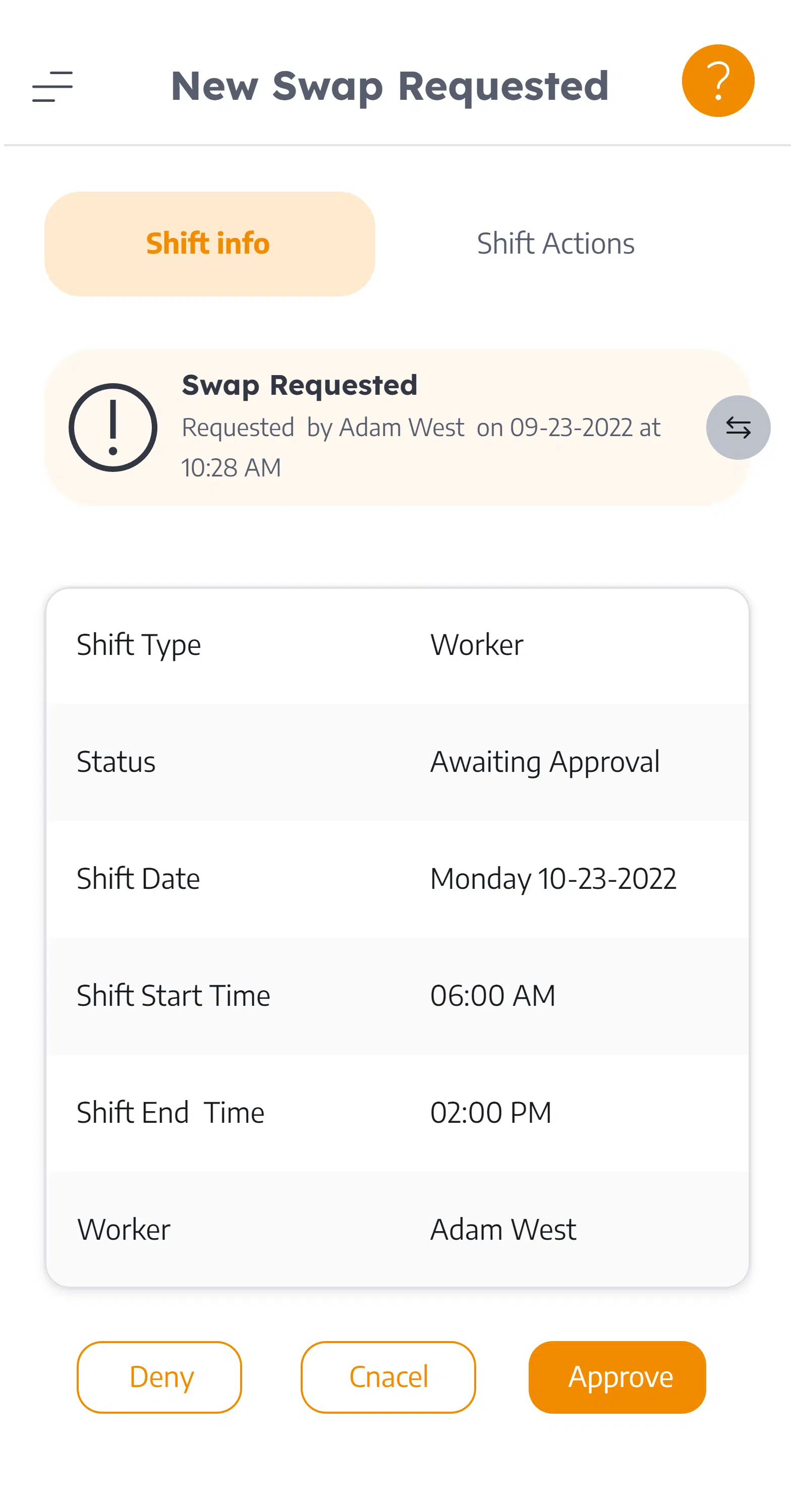Screen dimensions: 793x1512
Task: Open the Shift Actions tab
Action: (555, 244)
